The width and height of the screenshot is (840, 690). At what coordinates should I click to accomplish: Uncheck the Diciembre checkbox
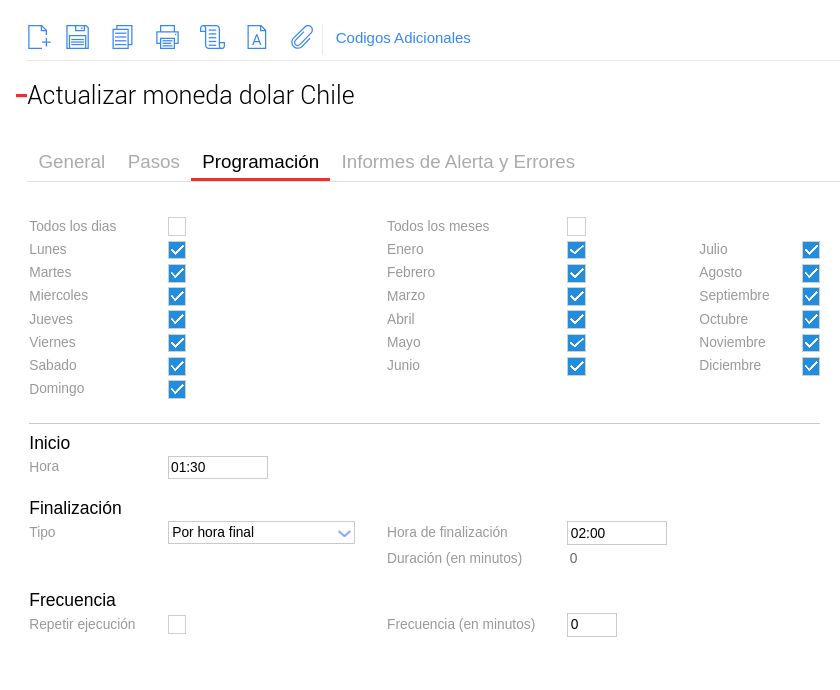tap(811, 366)
